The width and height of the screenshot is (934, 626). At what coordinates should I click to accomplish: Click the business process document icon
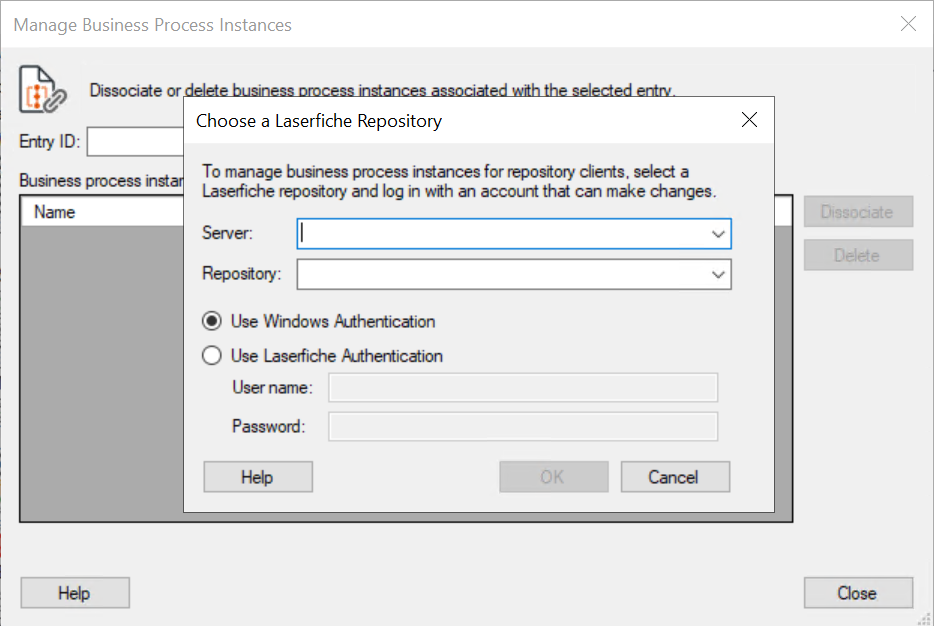pyautogui.click(x=42, y=90)
